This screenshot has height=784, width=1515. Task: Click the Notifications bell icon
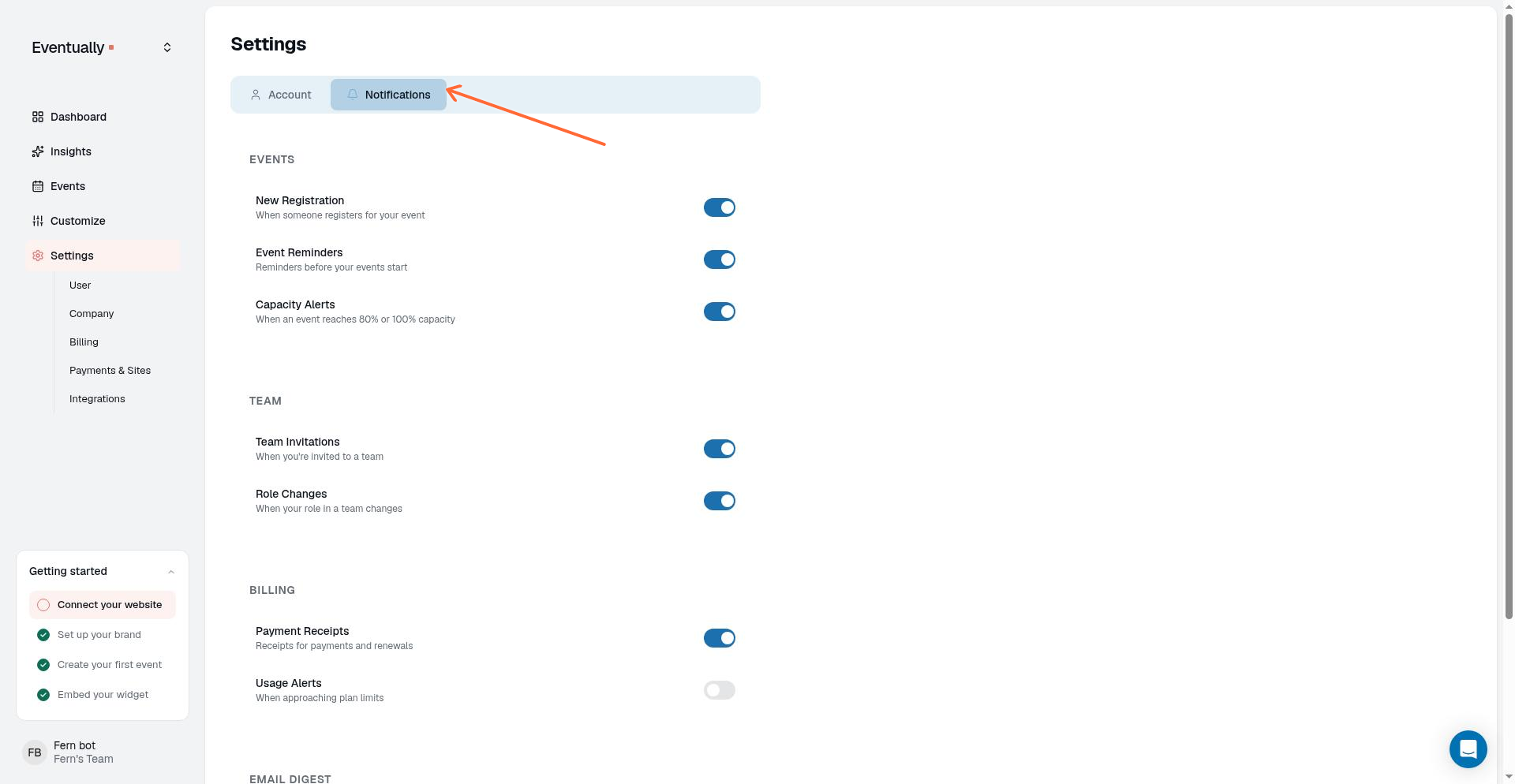click(x=353, y=95)
